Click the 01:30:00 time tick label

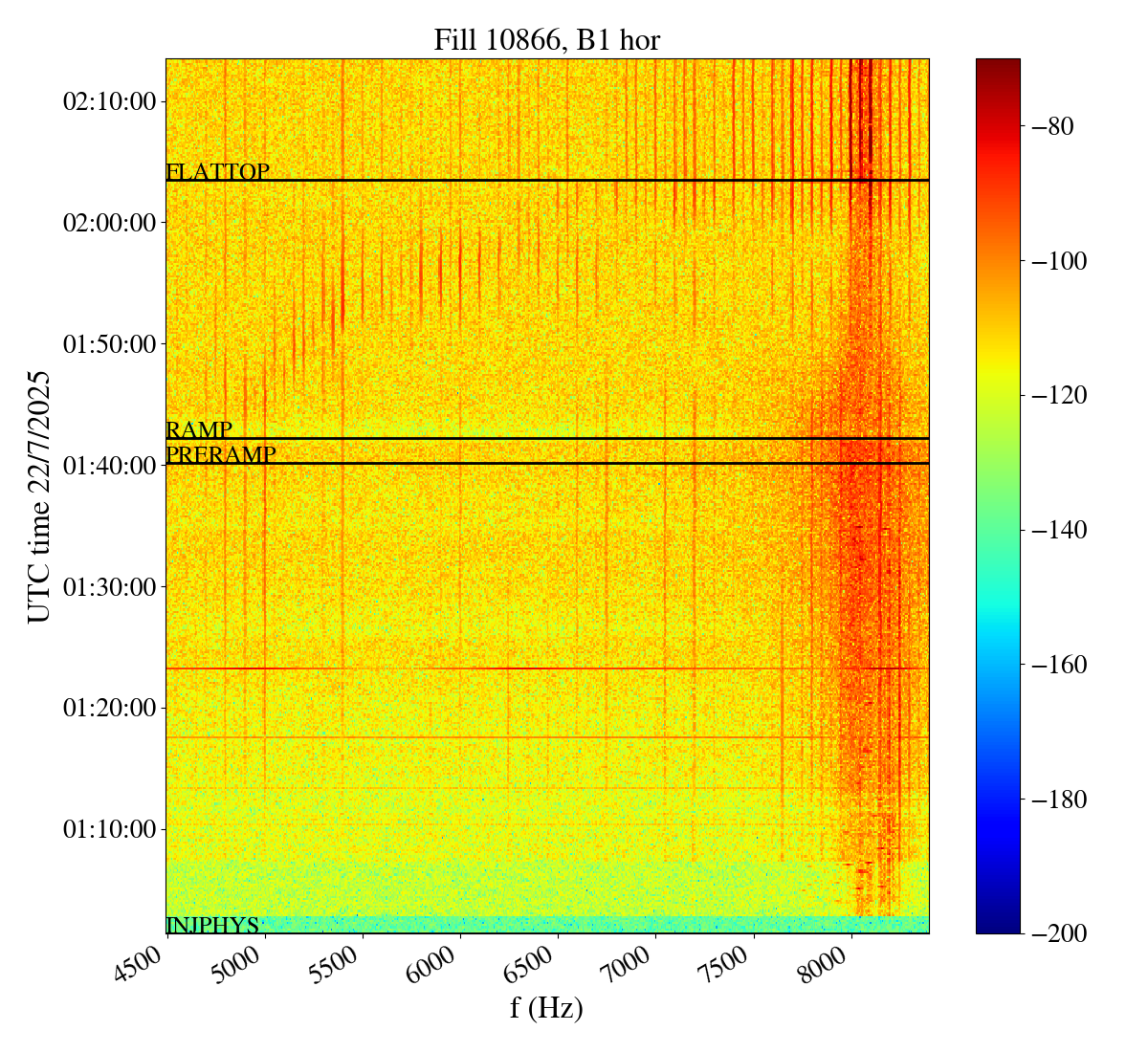[x=109, y=586]
